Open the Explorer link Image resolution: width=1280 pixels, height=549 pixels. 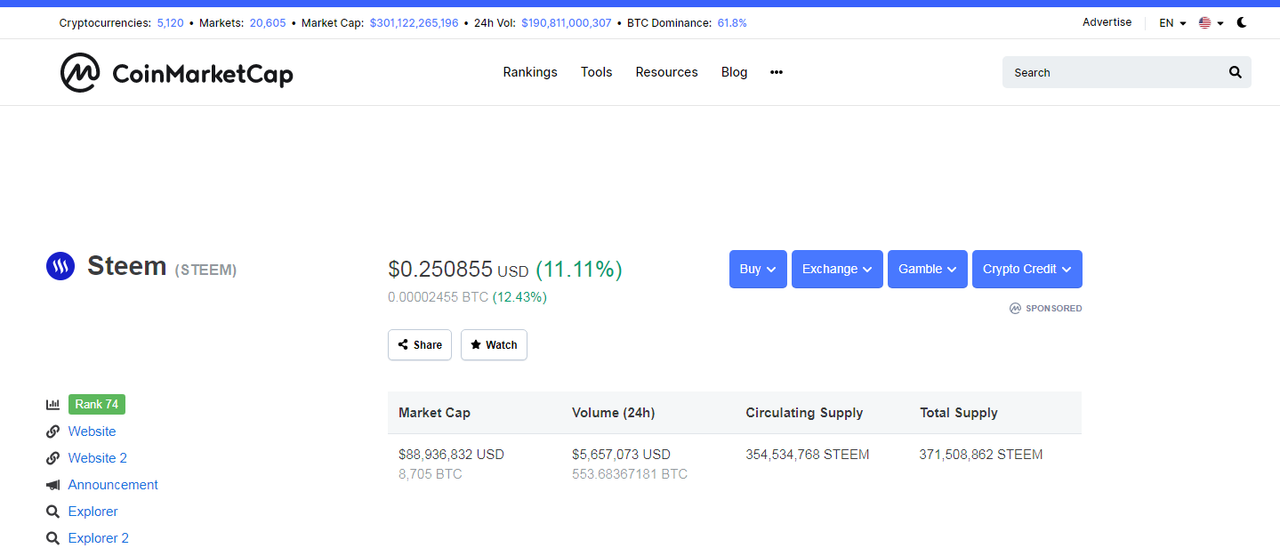93,511
